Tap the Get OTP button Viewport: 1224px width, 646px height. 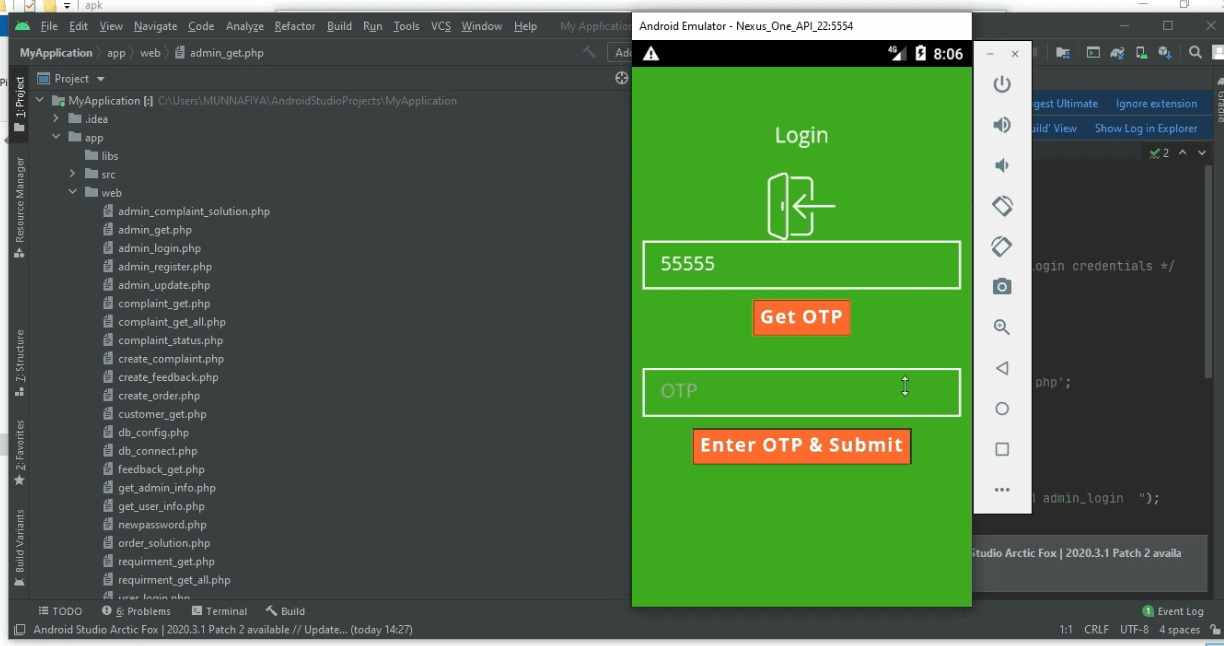(x=801, y=317)
